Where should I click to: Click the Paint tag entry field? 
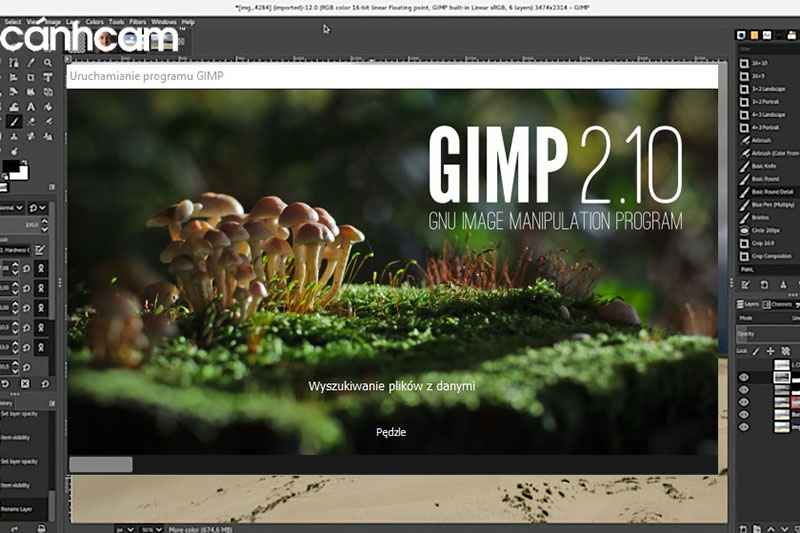pyautogui.click(x=769, y=269)
